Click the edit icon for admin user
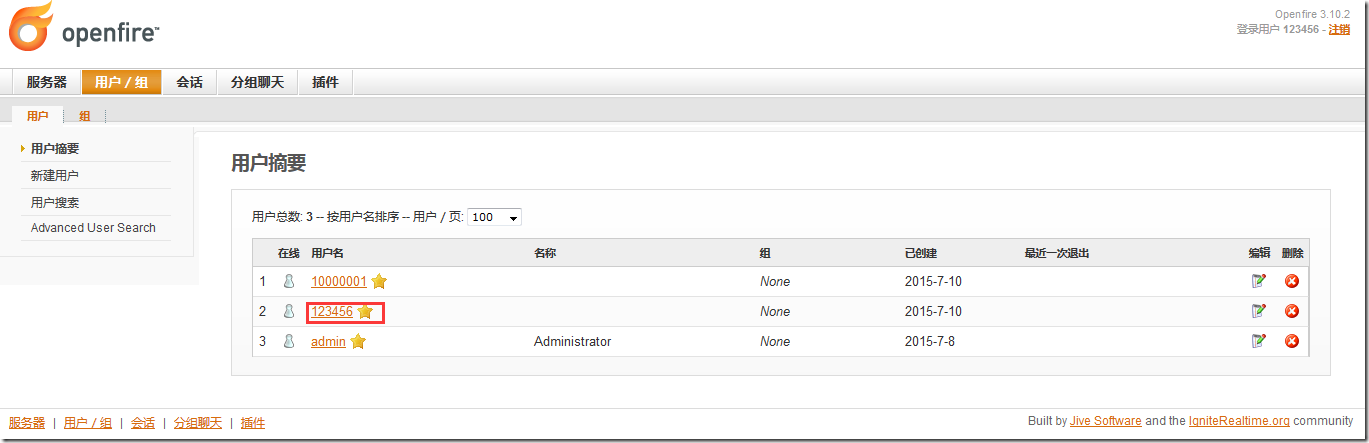 pos(1258,341)
